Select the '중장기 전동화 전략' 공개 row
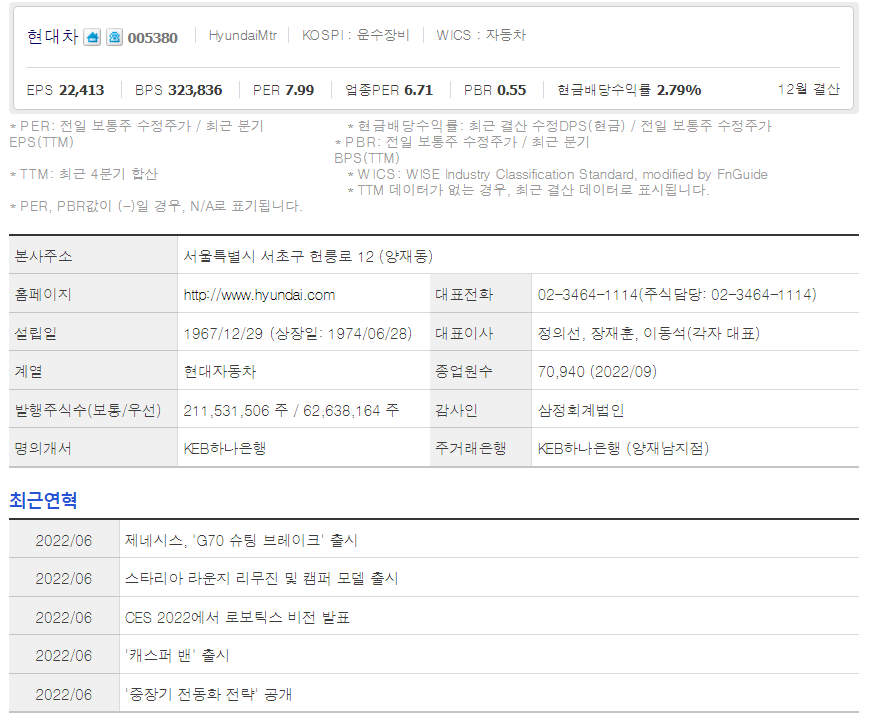The width and height of the screenshot is (876, 723). coord(434,693)
